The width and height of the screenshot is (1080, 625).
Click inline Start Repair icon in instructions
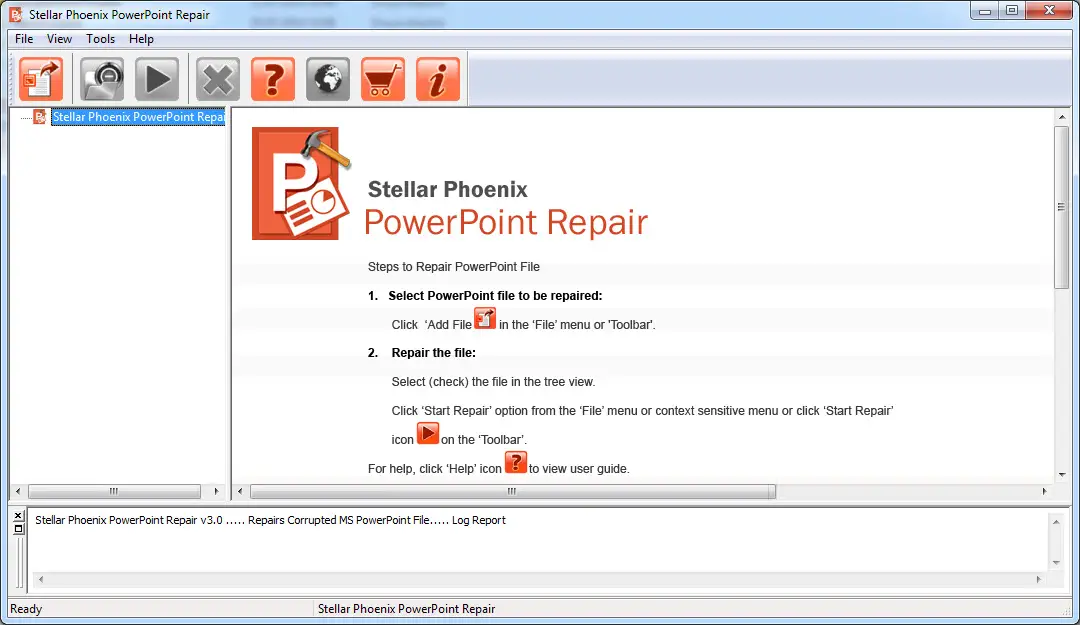[428, 433]
